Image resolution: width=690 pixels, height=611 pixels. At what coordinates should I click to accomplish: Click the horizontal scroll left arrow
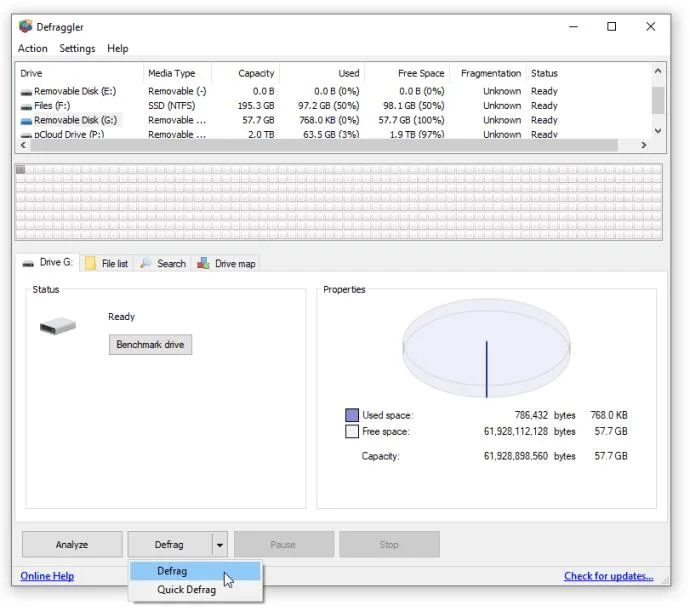click(x=24, y=145)
